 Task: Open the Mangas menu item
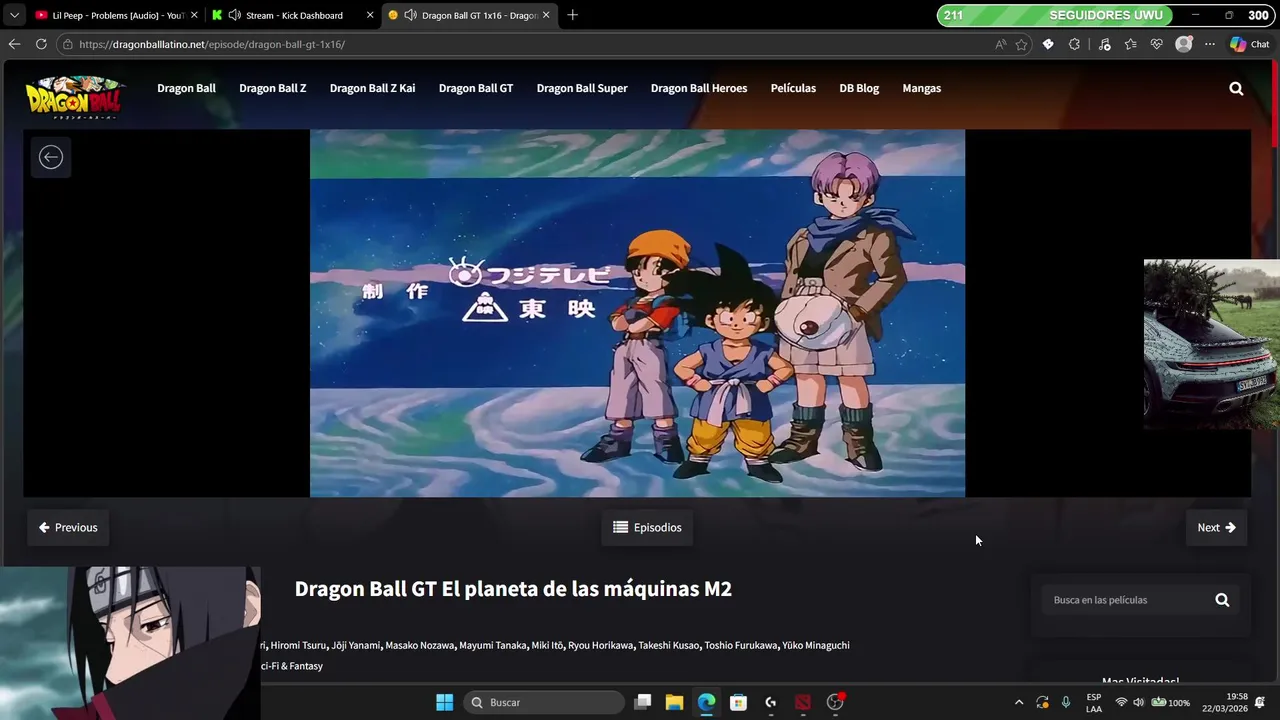pyautogui.click(x=921, y=88)
